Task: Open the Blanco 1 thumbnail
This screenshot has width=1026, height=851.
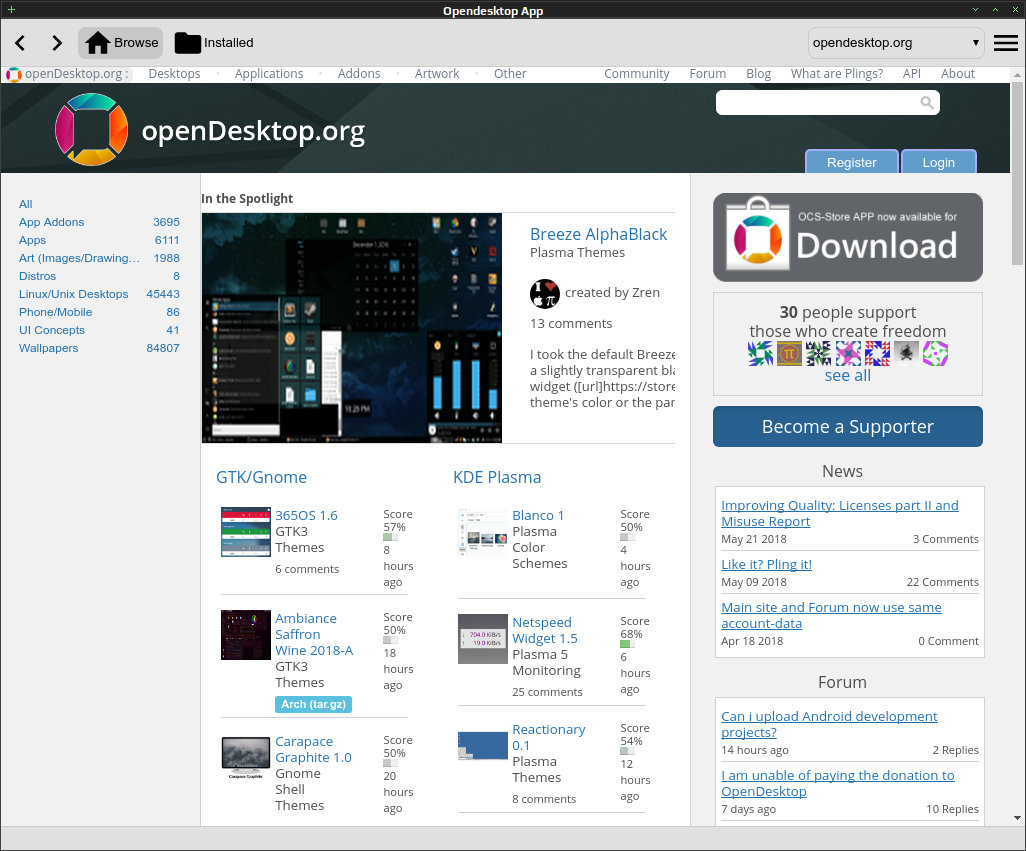Action: coord(483,532)
